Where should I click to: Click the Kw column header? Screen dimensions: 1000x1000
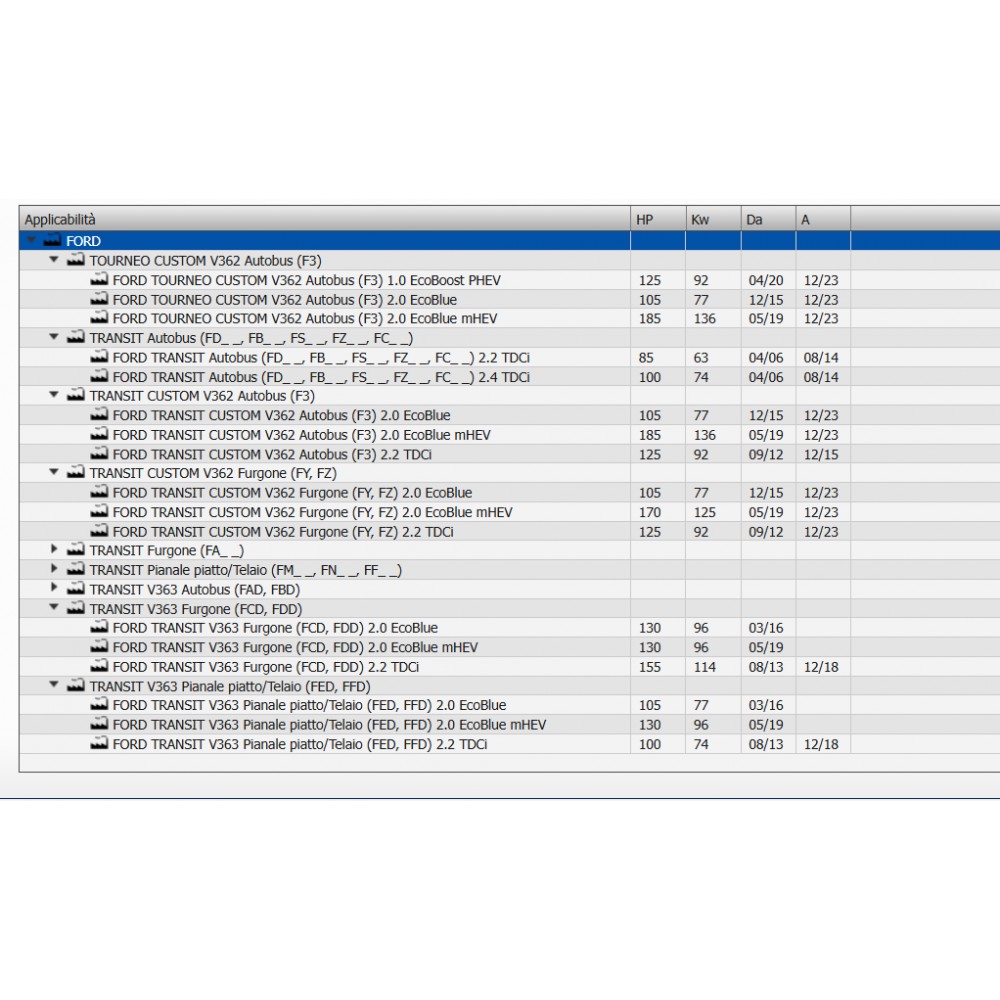[712, 219]
